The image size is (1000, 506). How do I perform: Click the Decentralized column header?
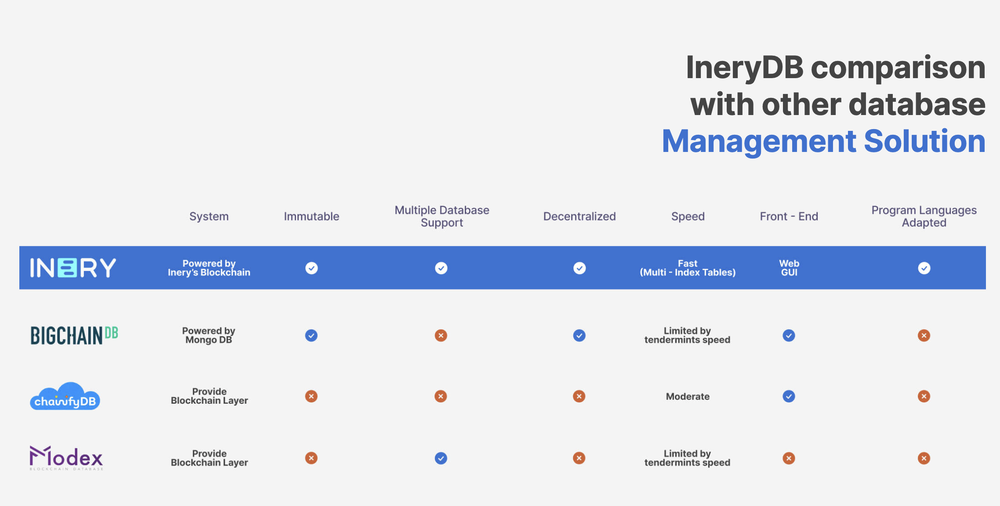579,216
